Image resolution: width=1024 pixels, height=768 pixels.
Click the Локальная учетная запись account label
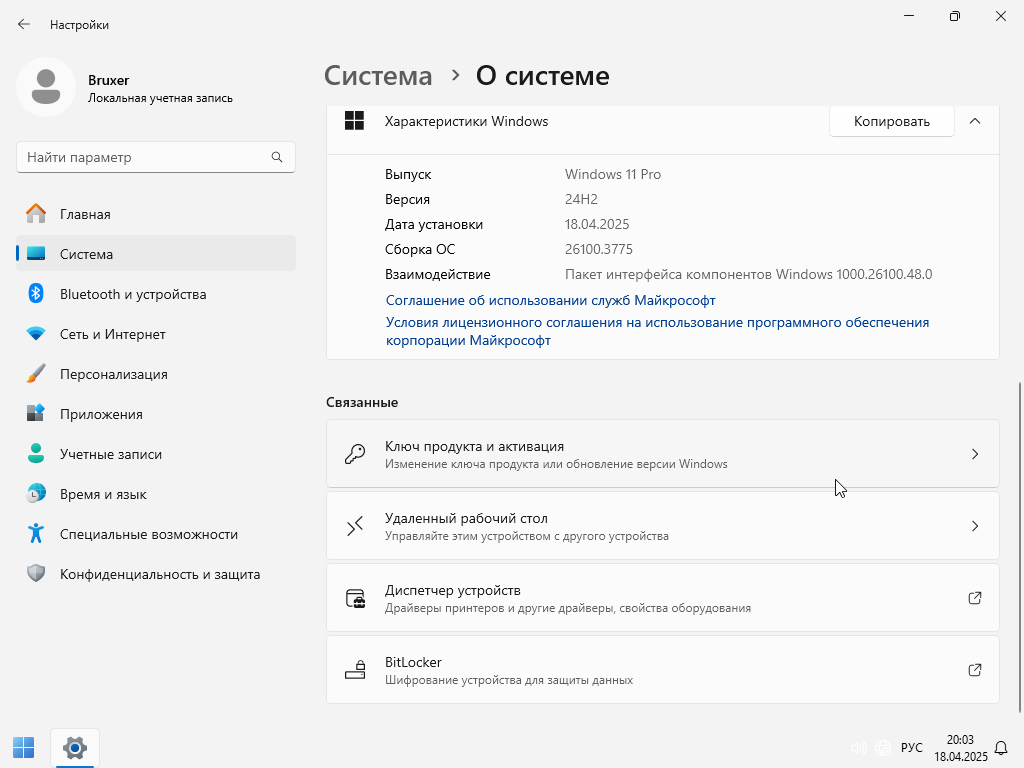tap(160, 98)
